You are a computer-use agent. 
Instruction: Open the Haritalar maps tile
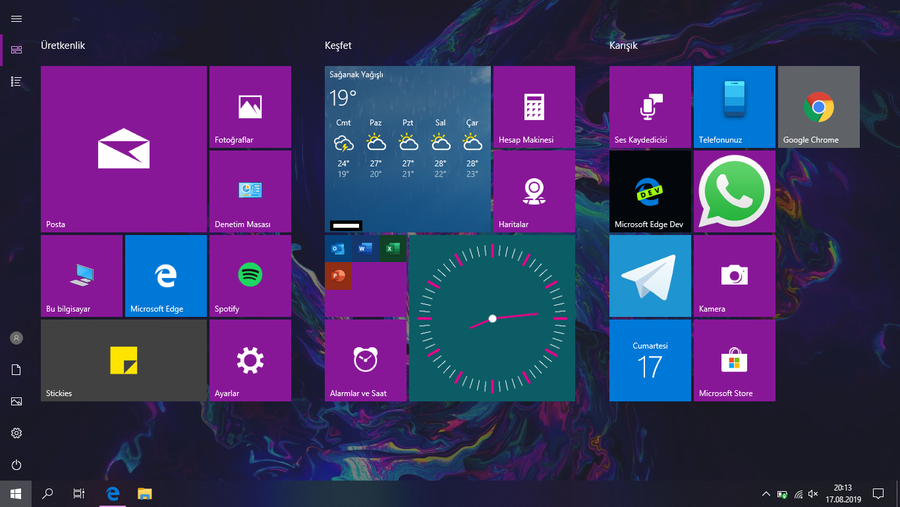pos(534,191)
